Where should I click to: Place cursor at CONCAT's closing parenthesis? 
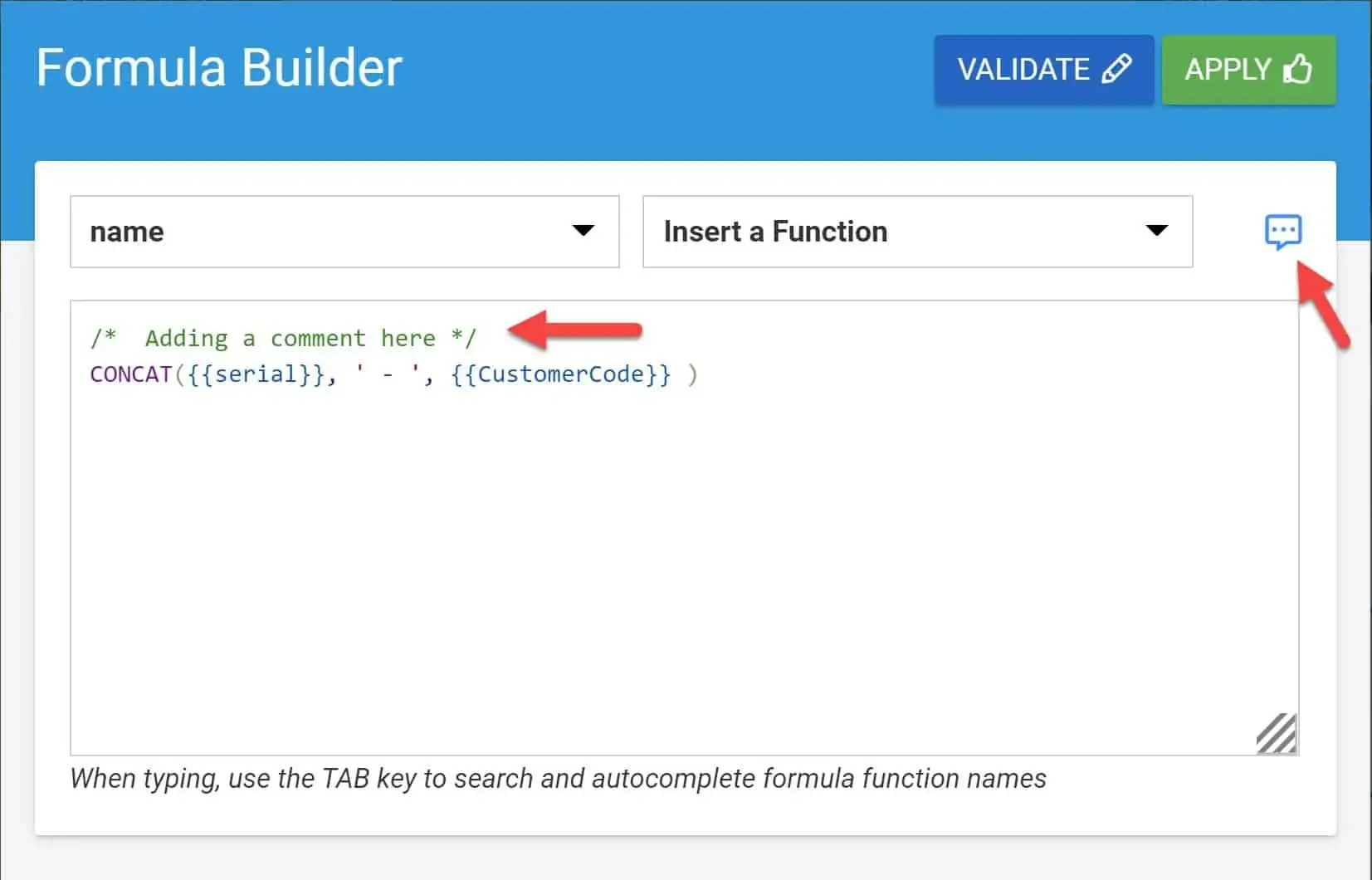(x=692, y=374)
